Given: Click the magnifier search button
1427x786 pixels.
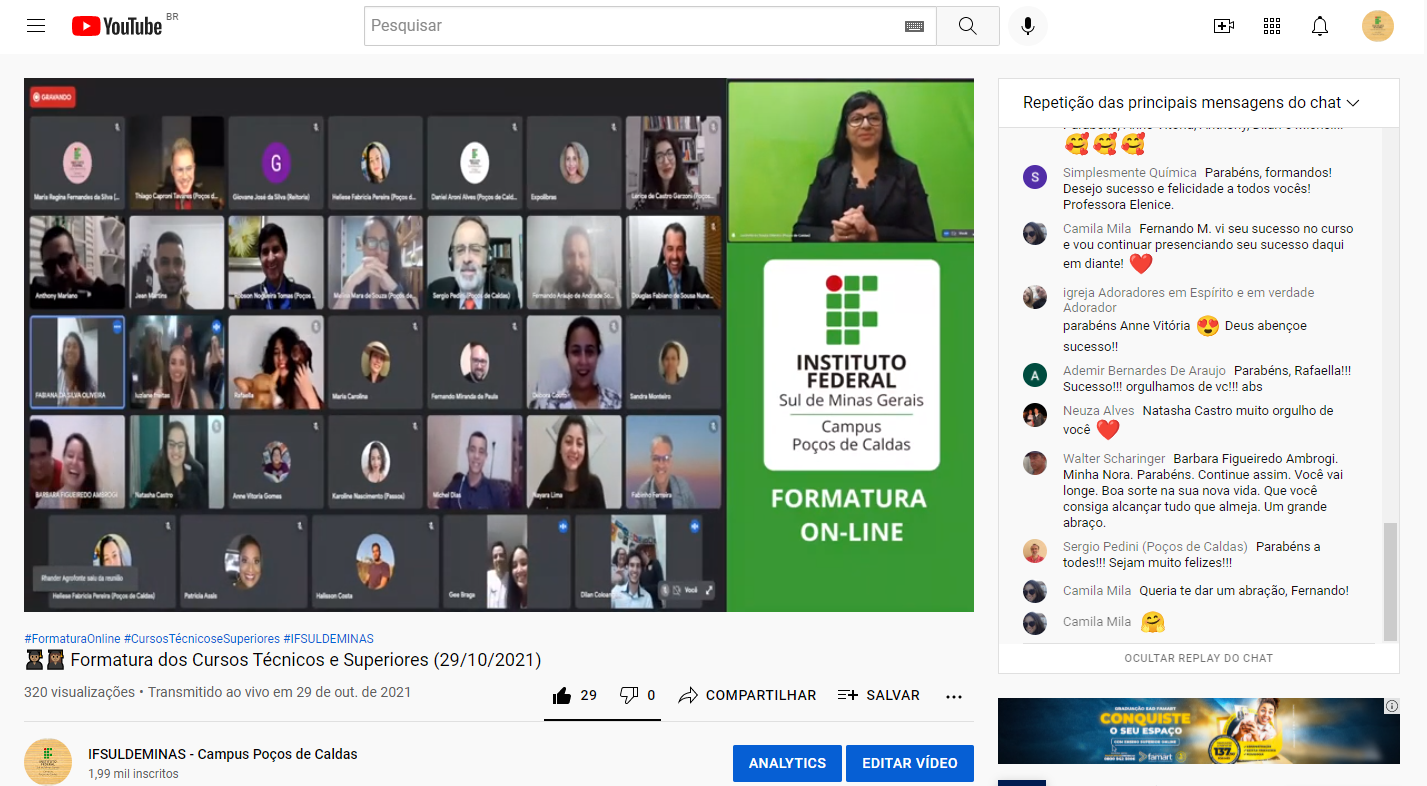Looking at the screenshot, I should [x=967, y=26].
